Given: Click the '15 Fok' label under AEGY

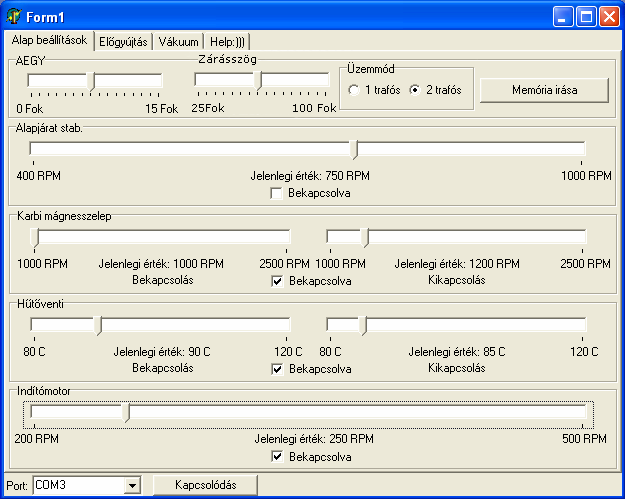Looking at the screenshot, I should 161,109.
